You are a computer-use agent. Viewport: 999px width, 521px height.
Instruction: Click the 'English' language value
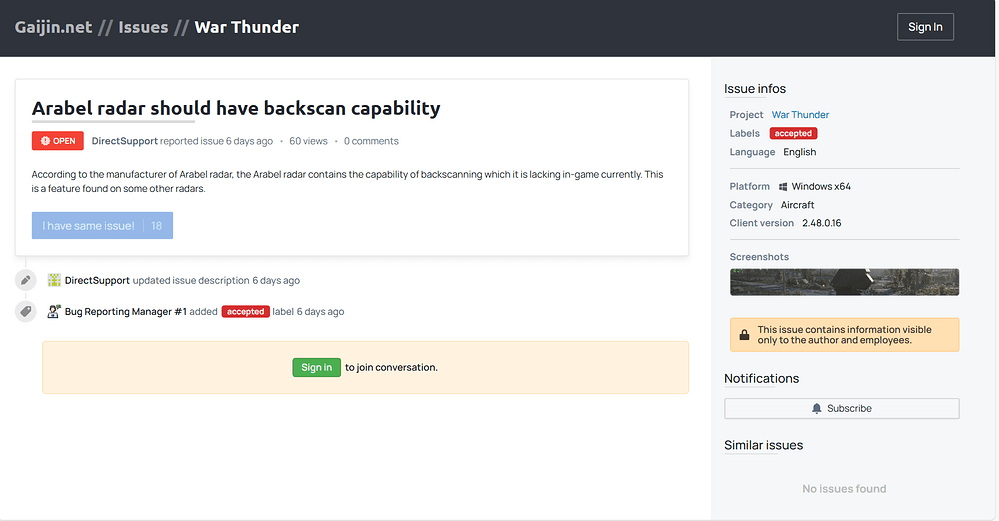[800, 152]
